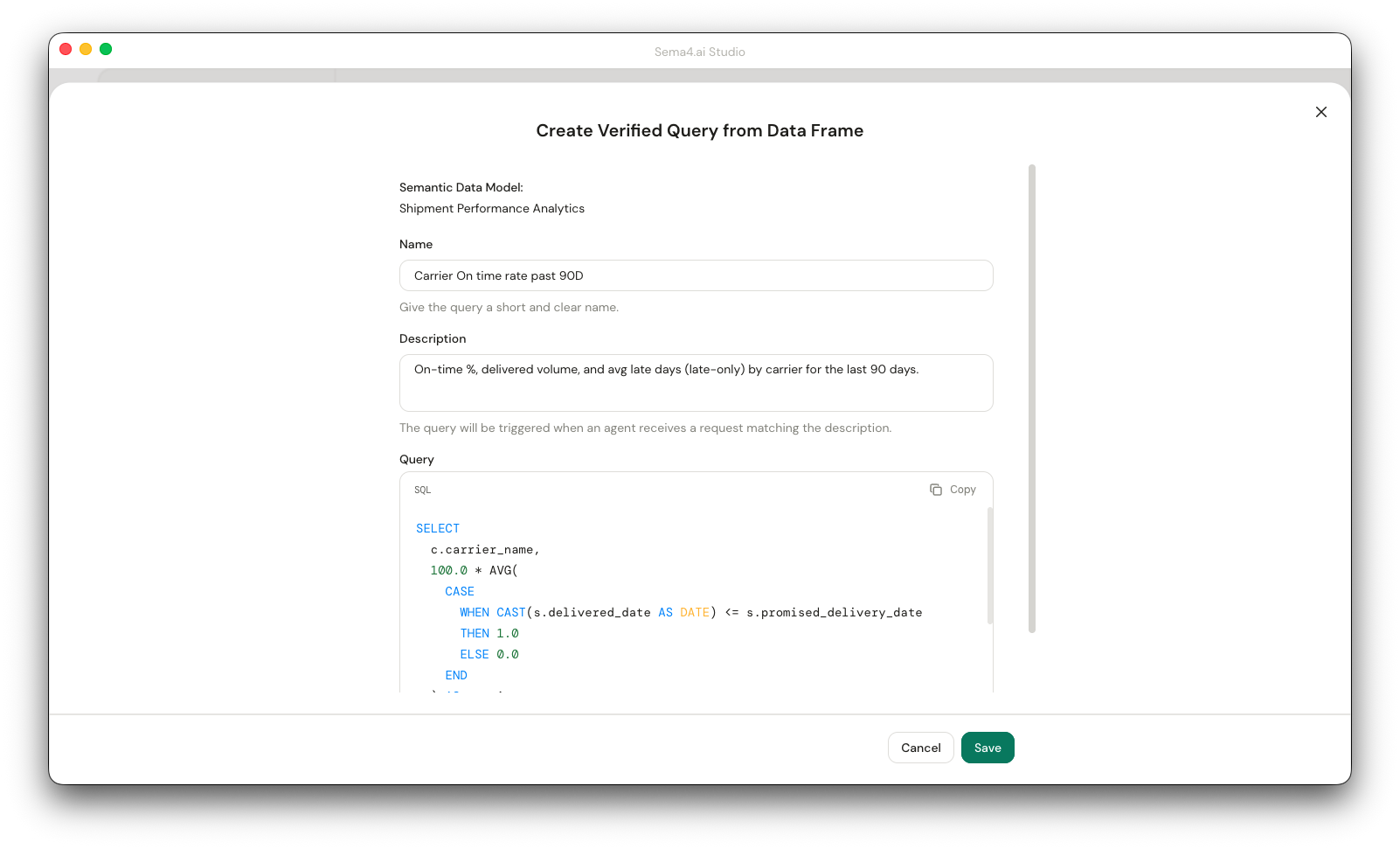Image resolution: width=1400 pixels, height=849 pixels.
Task: Select the SQL language label
Action: (x=422, y=490)
